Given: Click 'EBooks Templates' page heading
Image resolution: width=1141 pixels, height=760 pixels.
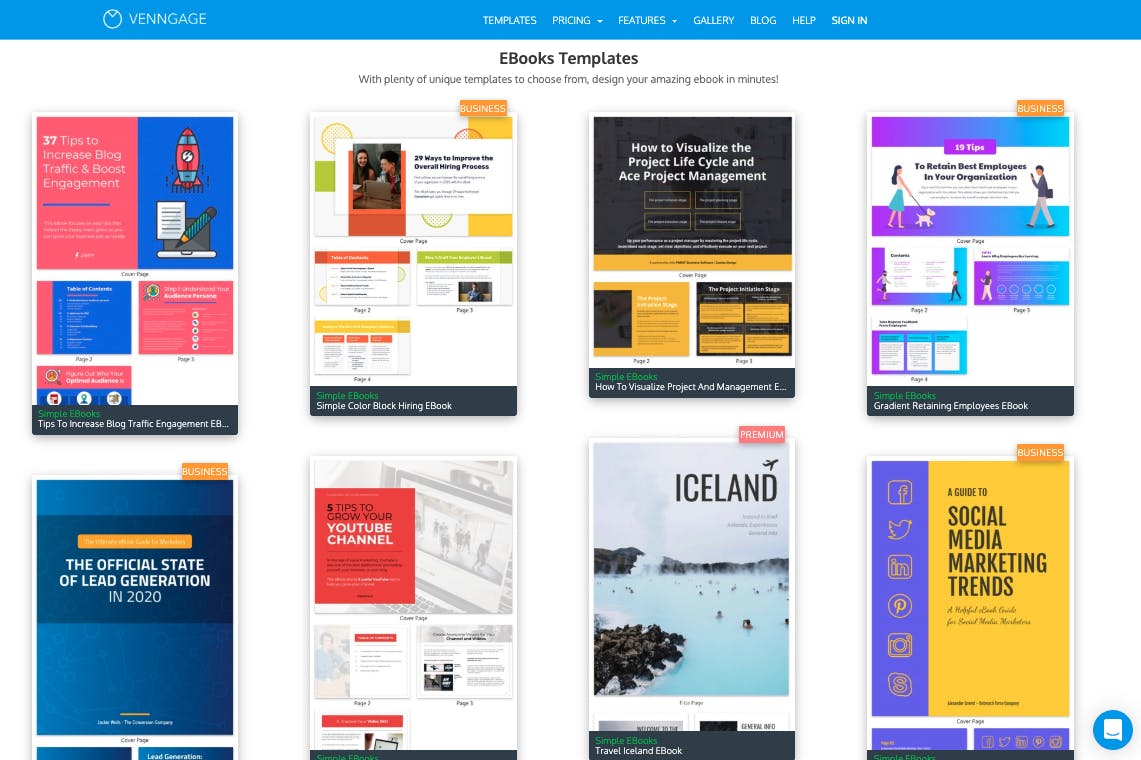Looking at the screenshot, I should click(568, 58).
